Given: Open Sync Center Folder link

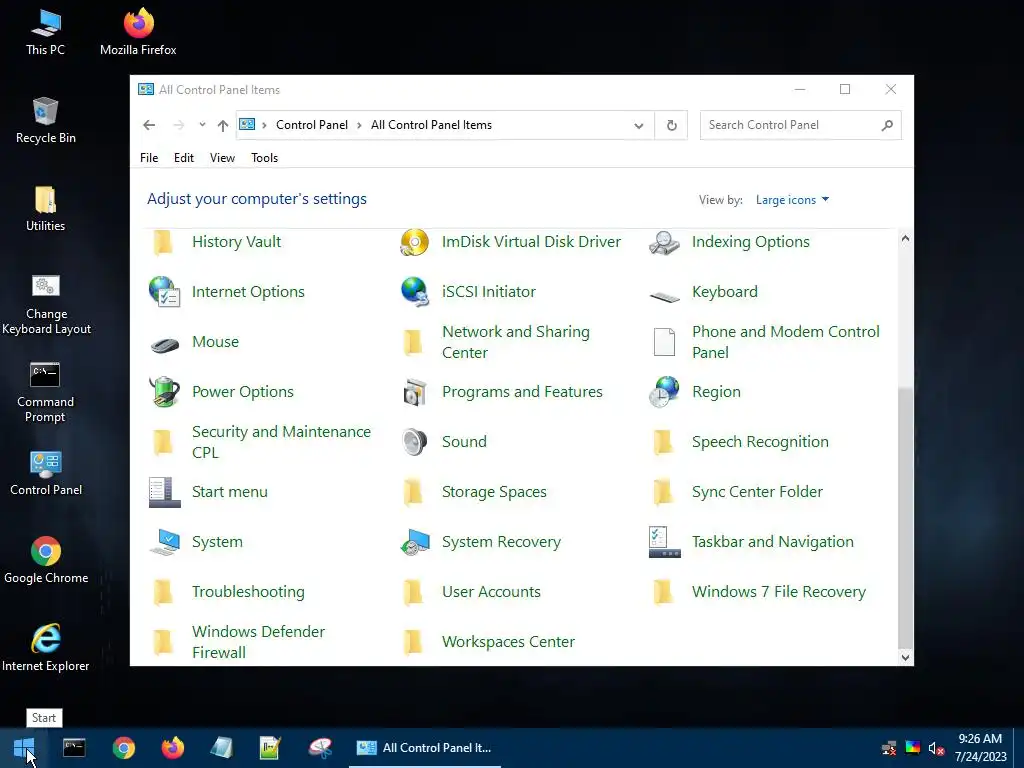Looking at the screenshot, I should [757, 492].
